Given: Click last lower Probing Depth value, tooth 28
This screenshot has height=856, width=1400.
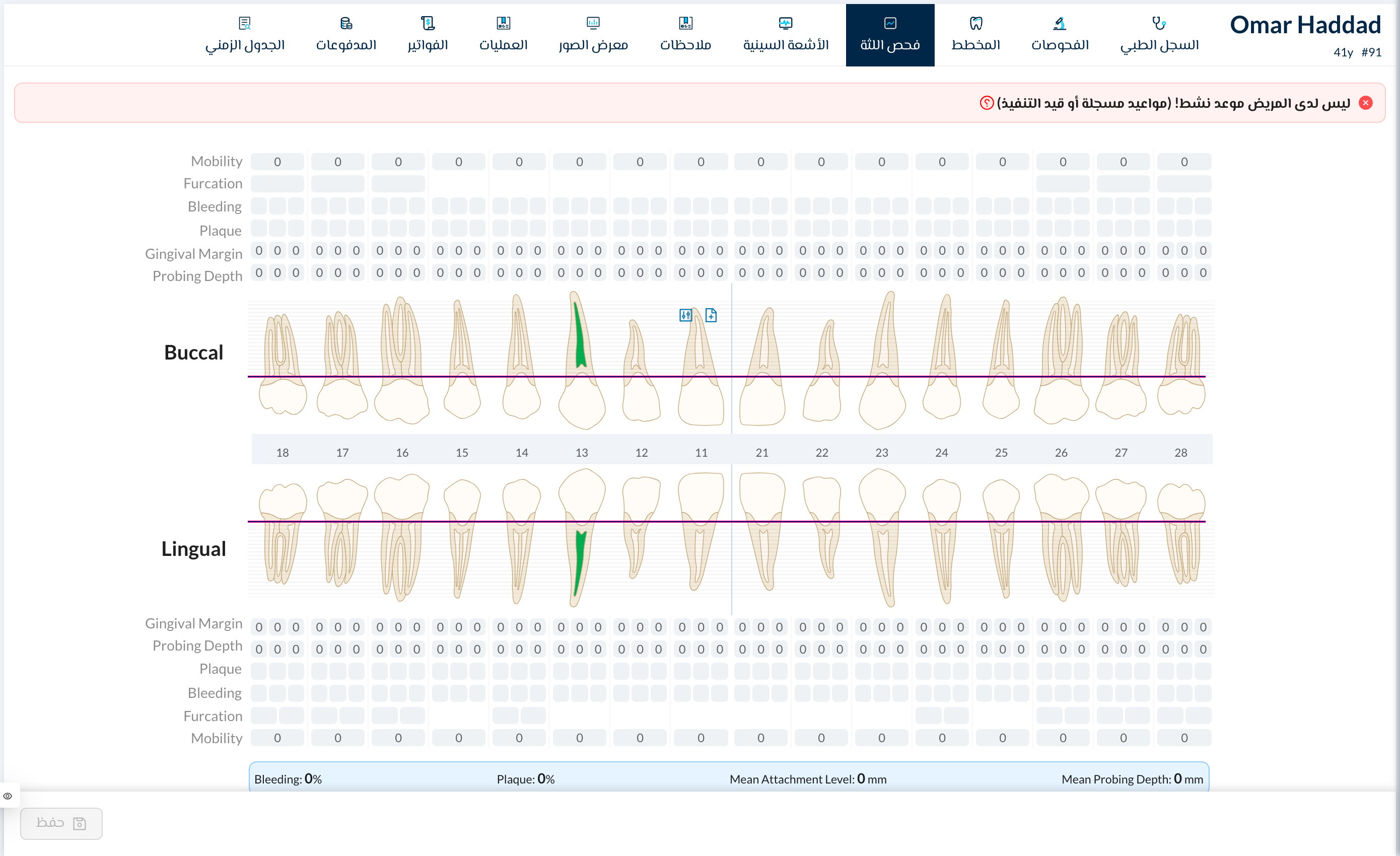Looking at the screenshot, I should [1203, 649].
